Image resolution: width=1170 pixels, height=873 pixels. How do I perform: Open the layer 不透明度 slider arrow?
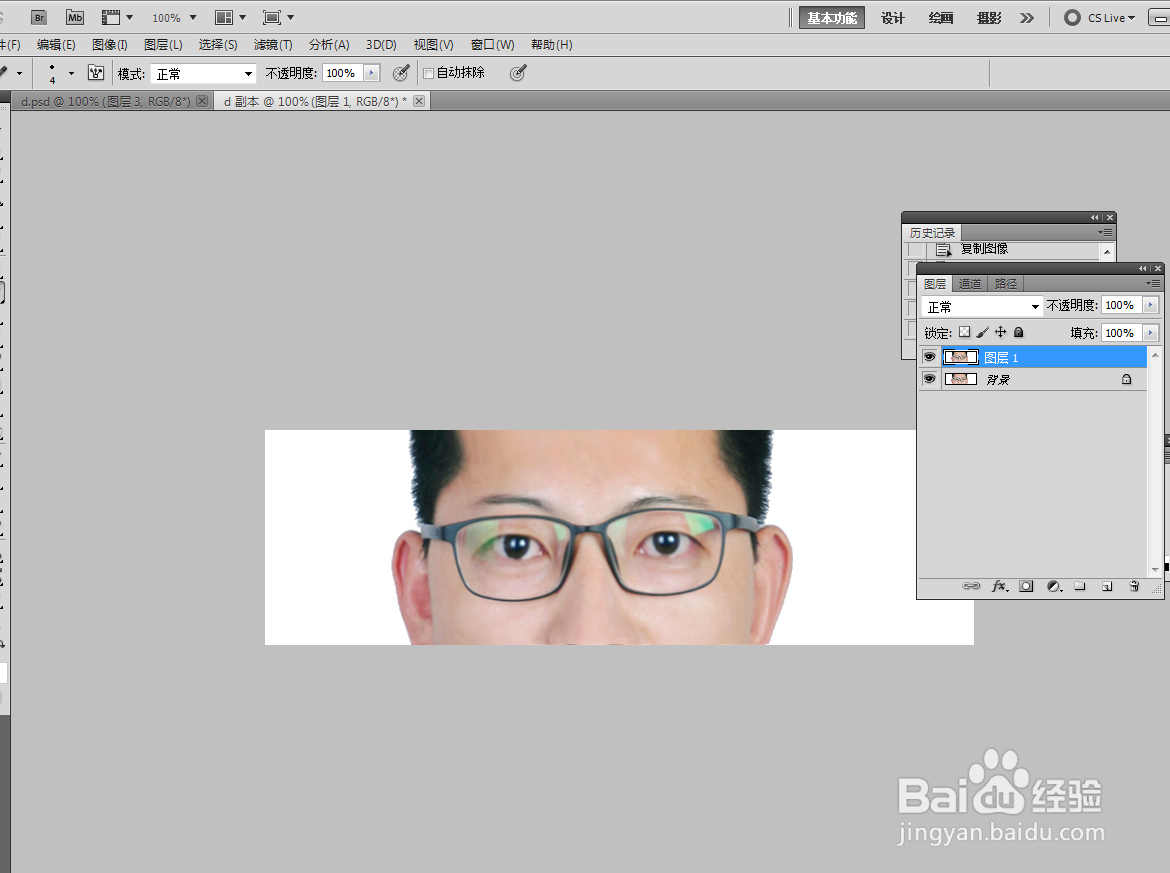point(1151,305)
